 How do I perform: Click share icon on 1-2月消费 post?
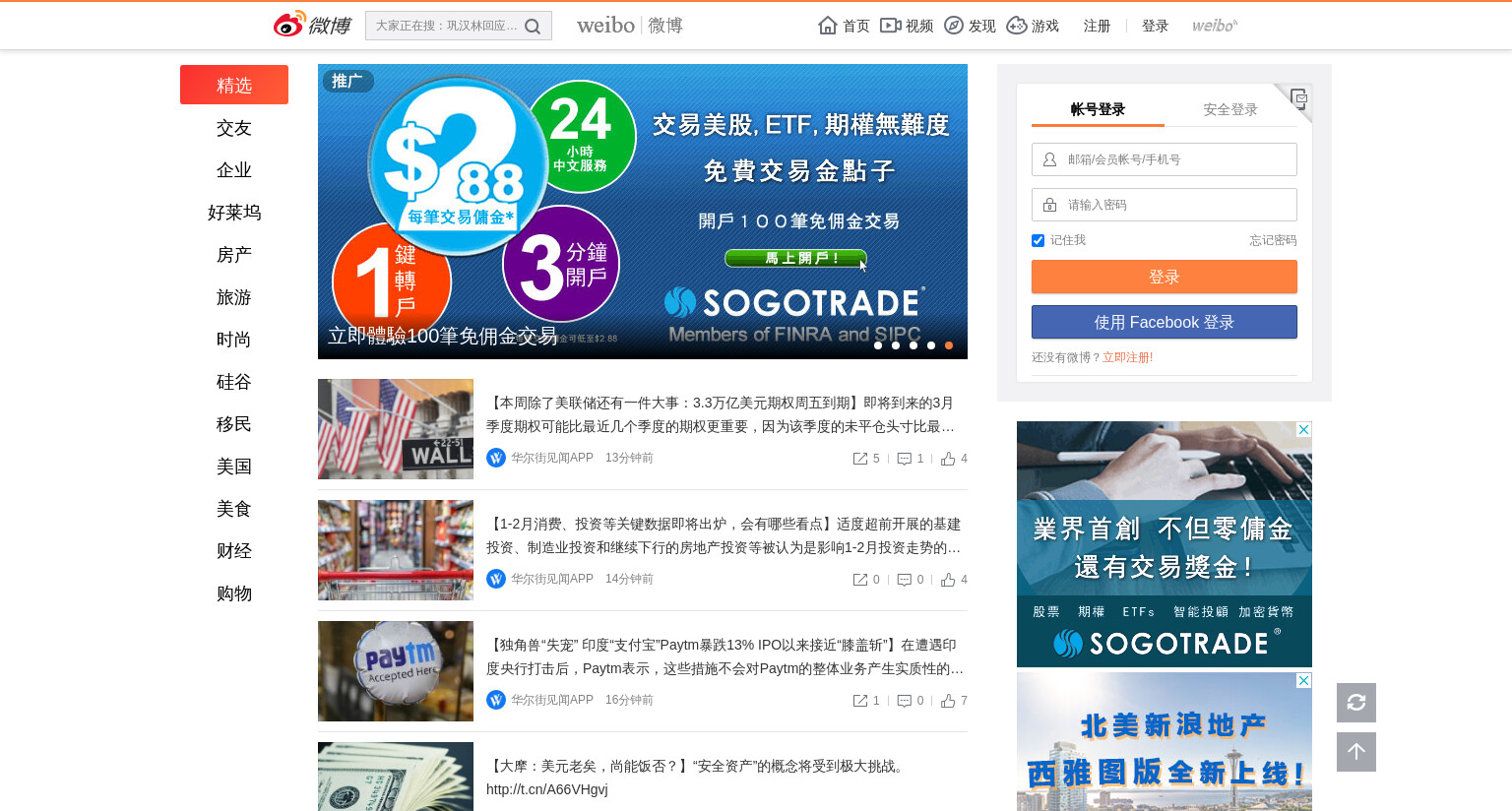click(860, 580)
